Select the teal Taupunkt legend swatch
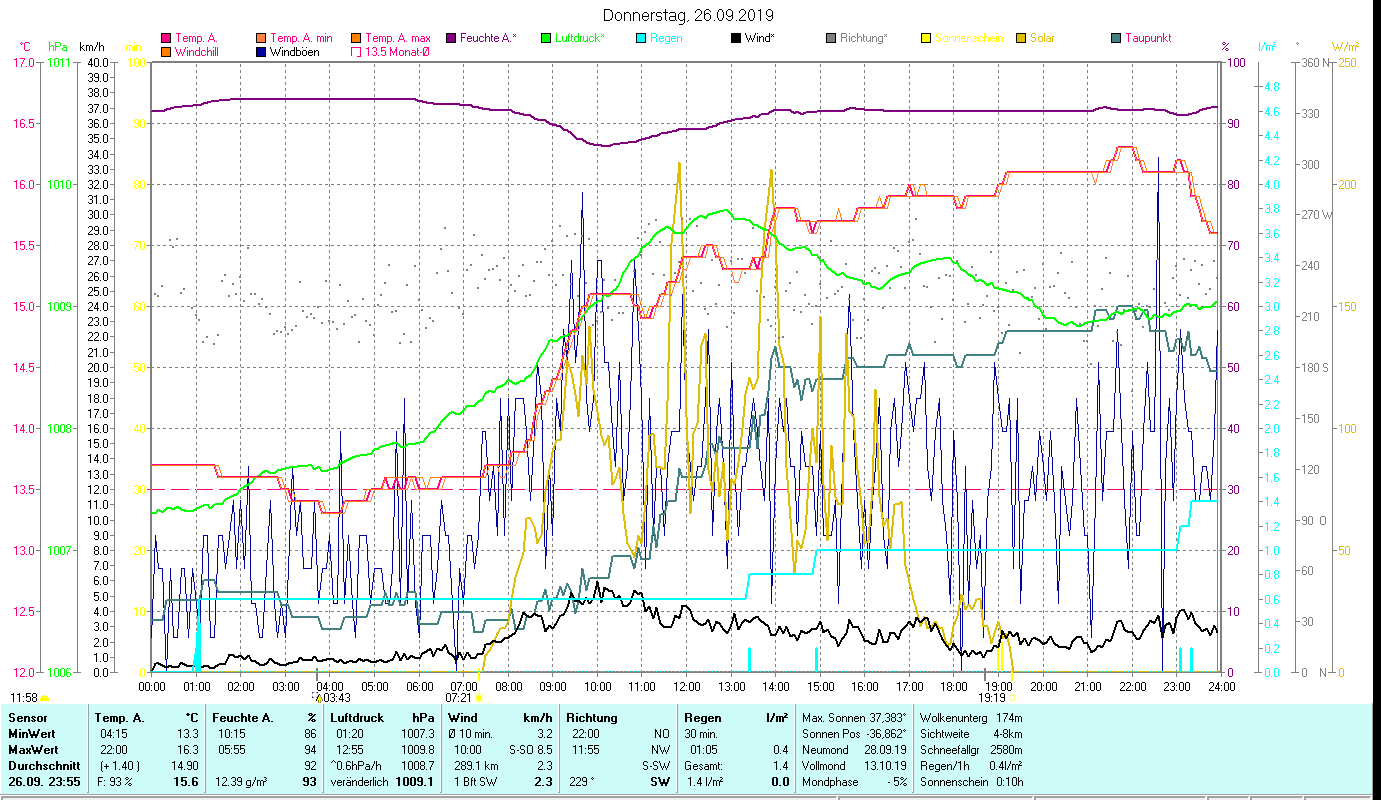Image resolution: width=1381 pixels, height=800 pixels. point(1116,38)
